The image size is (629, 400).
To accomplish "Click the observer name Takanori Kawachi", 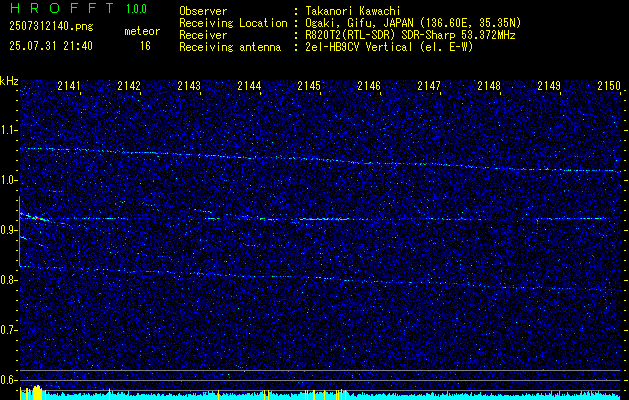I will point(353,11).
